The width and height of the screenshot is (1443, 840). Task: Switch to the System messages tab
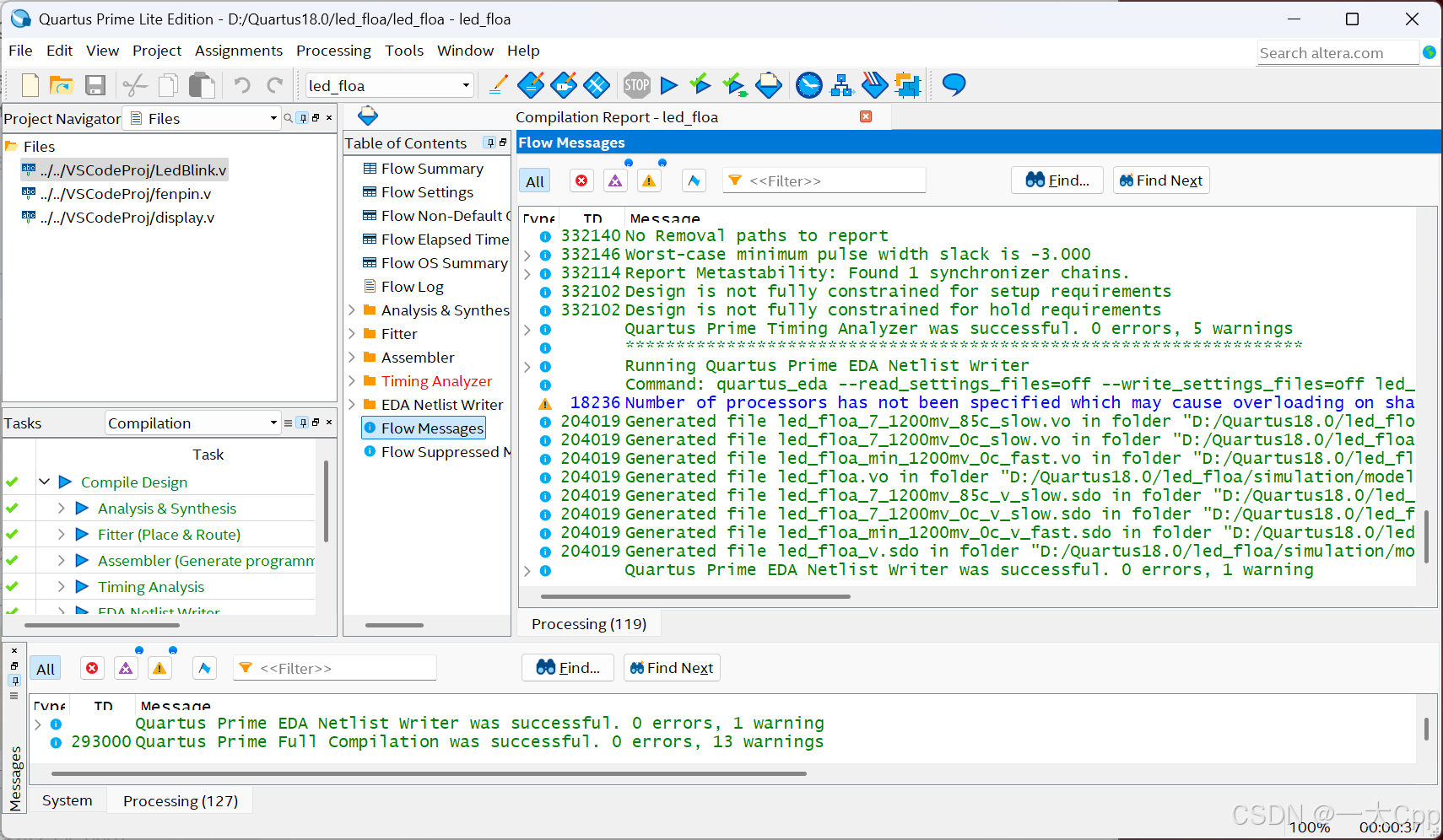[68, 800]
